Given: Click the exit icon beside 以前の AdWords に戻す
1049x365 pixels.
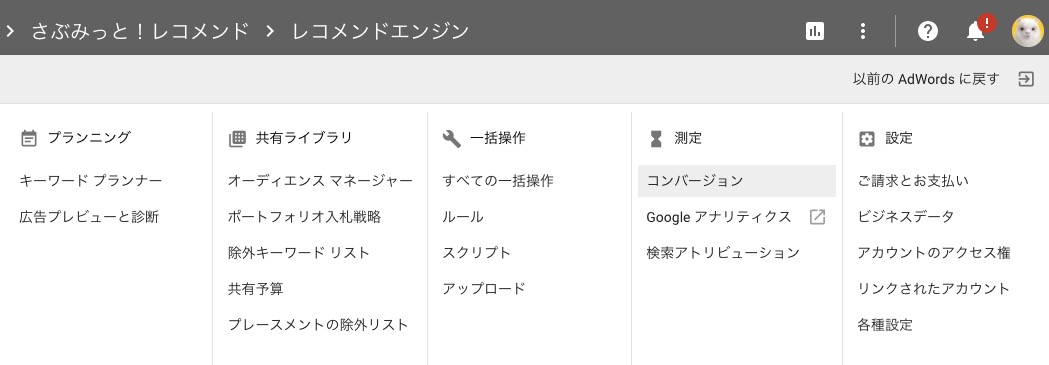Looking at the screenshot, I should pos(1026,79).
